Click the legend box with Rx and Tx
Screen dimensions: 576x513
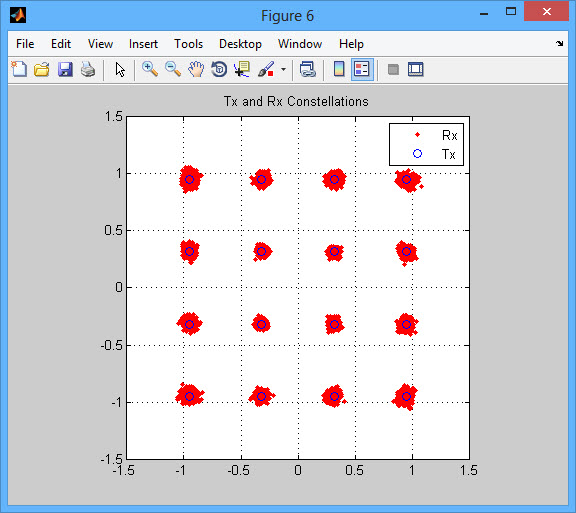[x=426, y=144]
